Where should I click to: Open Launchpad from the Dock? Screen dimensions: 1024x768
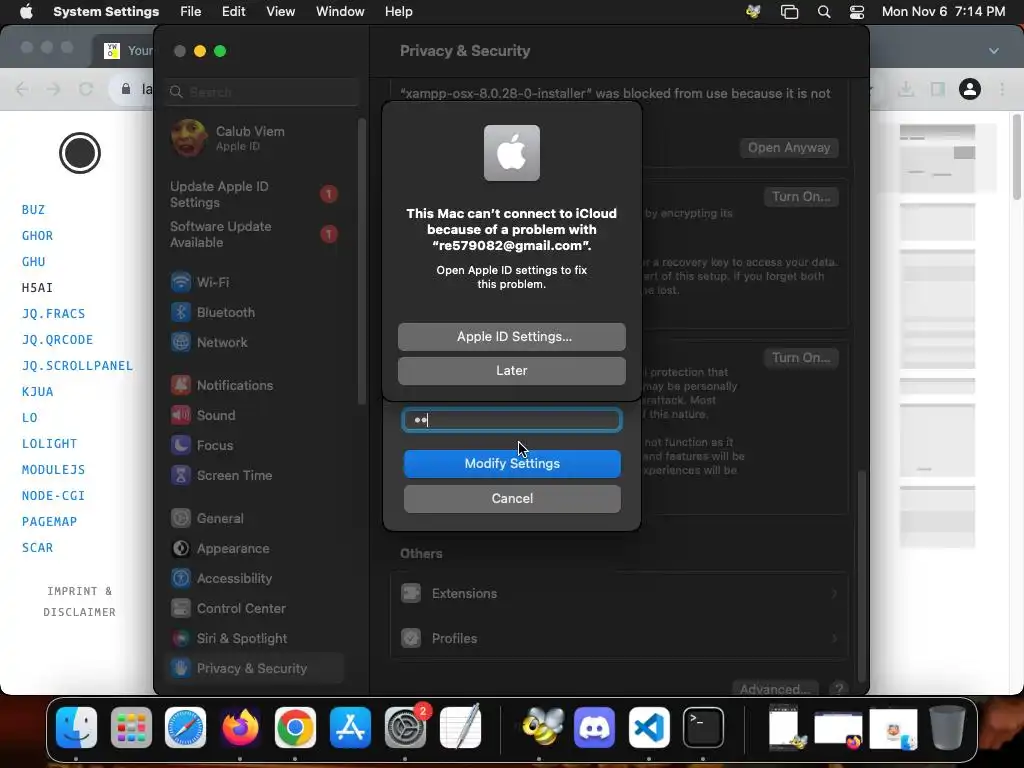pos(131,727)
